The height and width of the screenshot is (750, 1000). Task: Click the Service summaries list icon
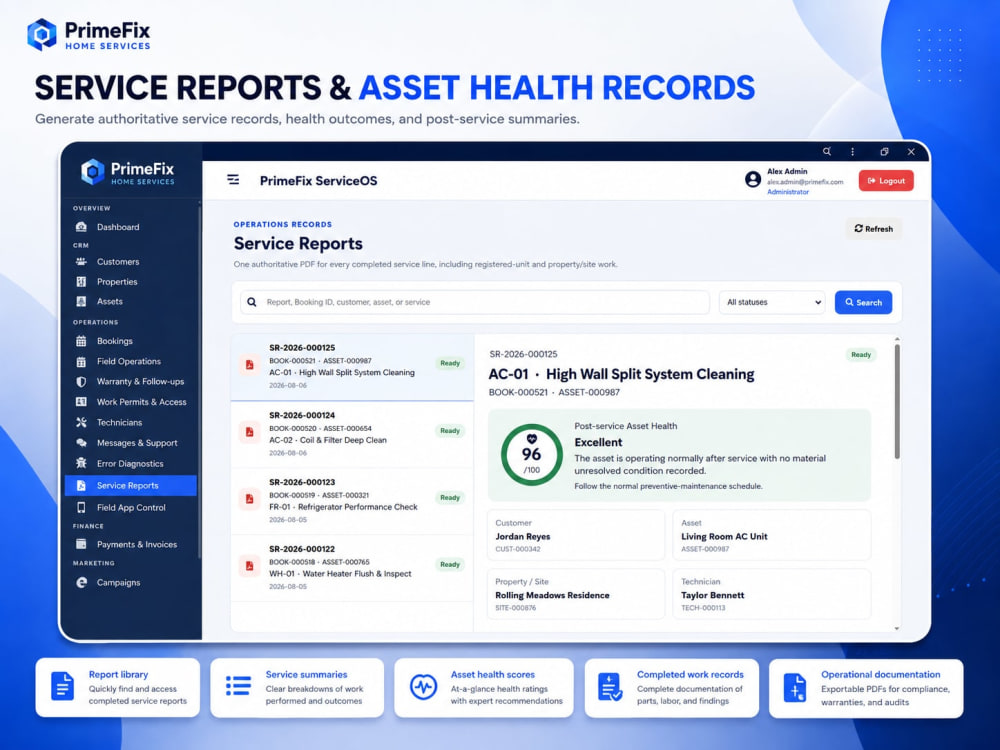[239, 686]
